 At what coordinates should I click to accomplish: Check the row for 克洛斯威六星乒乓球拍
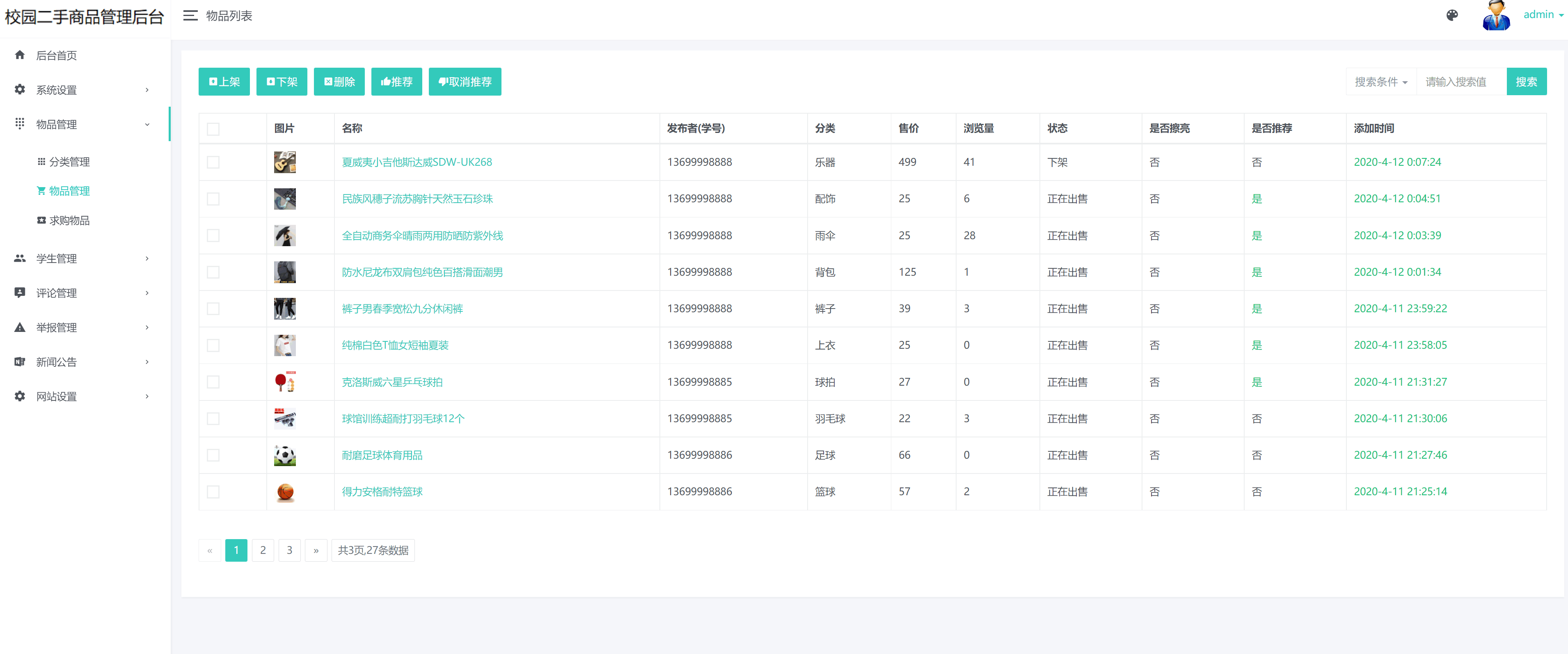[x=213, y=382]
